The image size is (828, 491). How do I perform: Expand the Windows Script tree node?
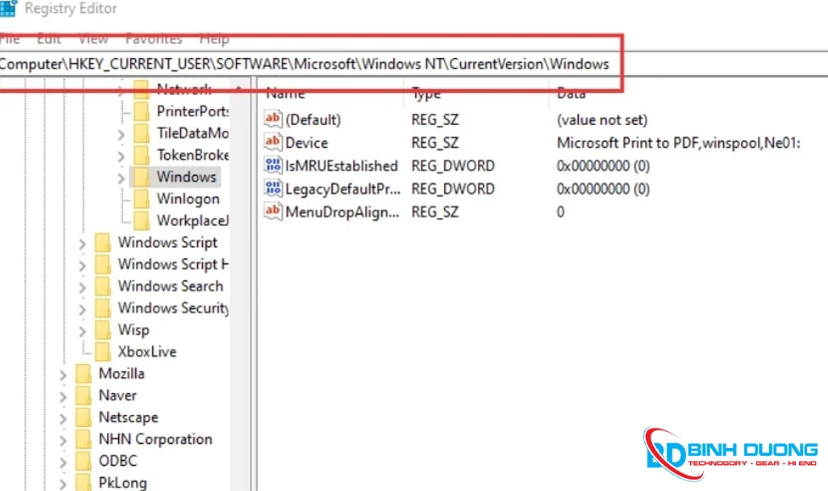pos(82,244)
